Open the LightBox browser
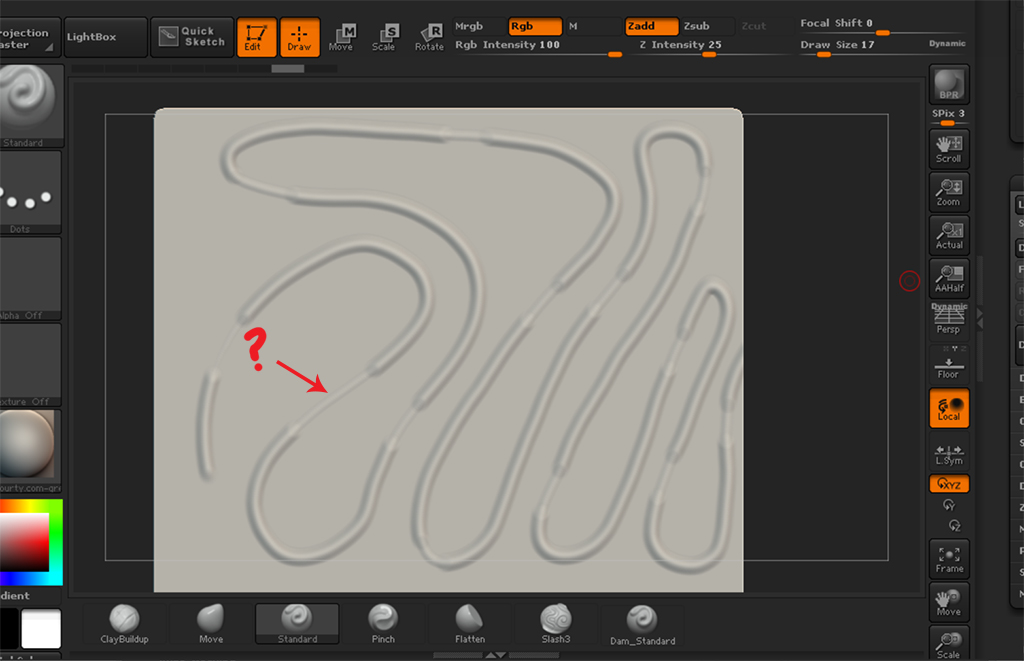The width and height of the screenshot is (1024, 661). pos(104,36)
